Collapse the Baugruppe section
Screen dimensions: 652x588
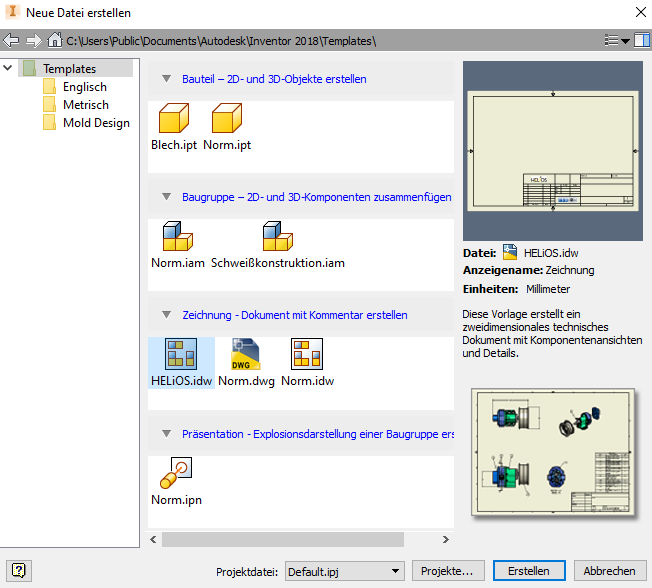165,197
